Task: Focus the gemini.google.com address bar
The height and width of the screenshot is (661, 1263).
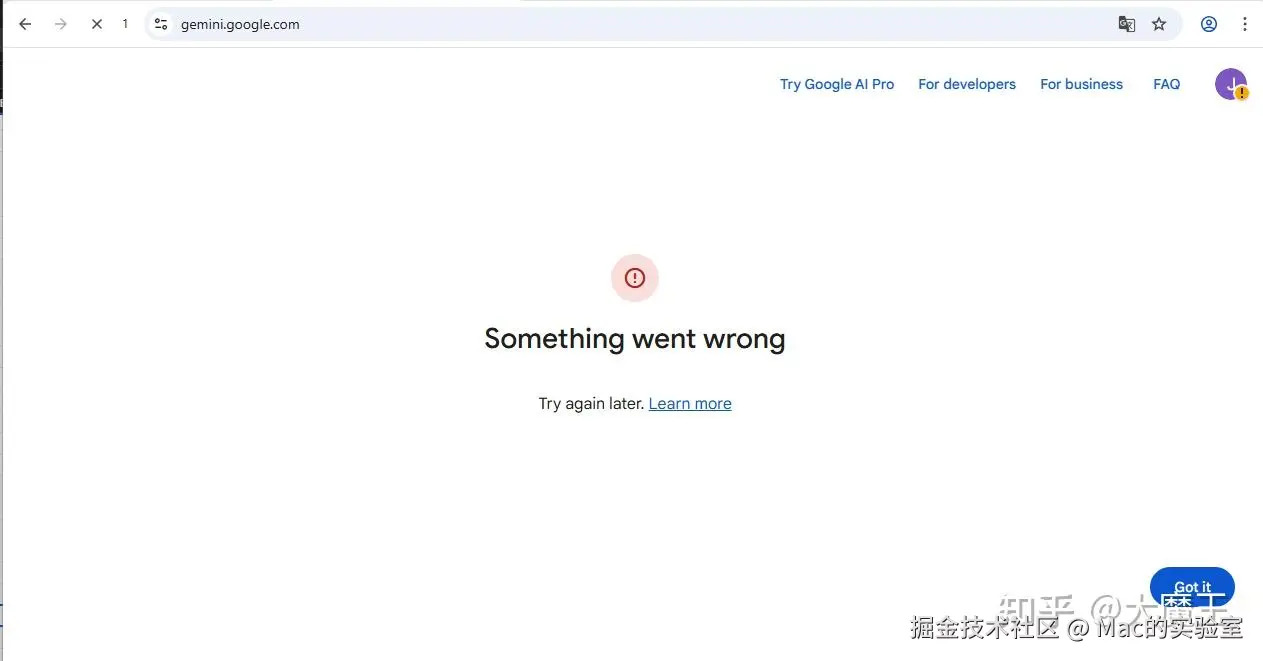Action: (x=640, y=24)
